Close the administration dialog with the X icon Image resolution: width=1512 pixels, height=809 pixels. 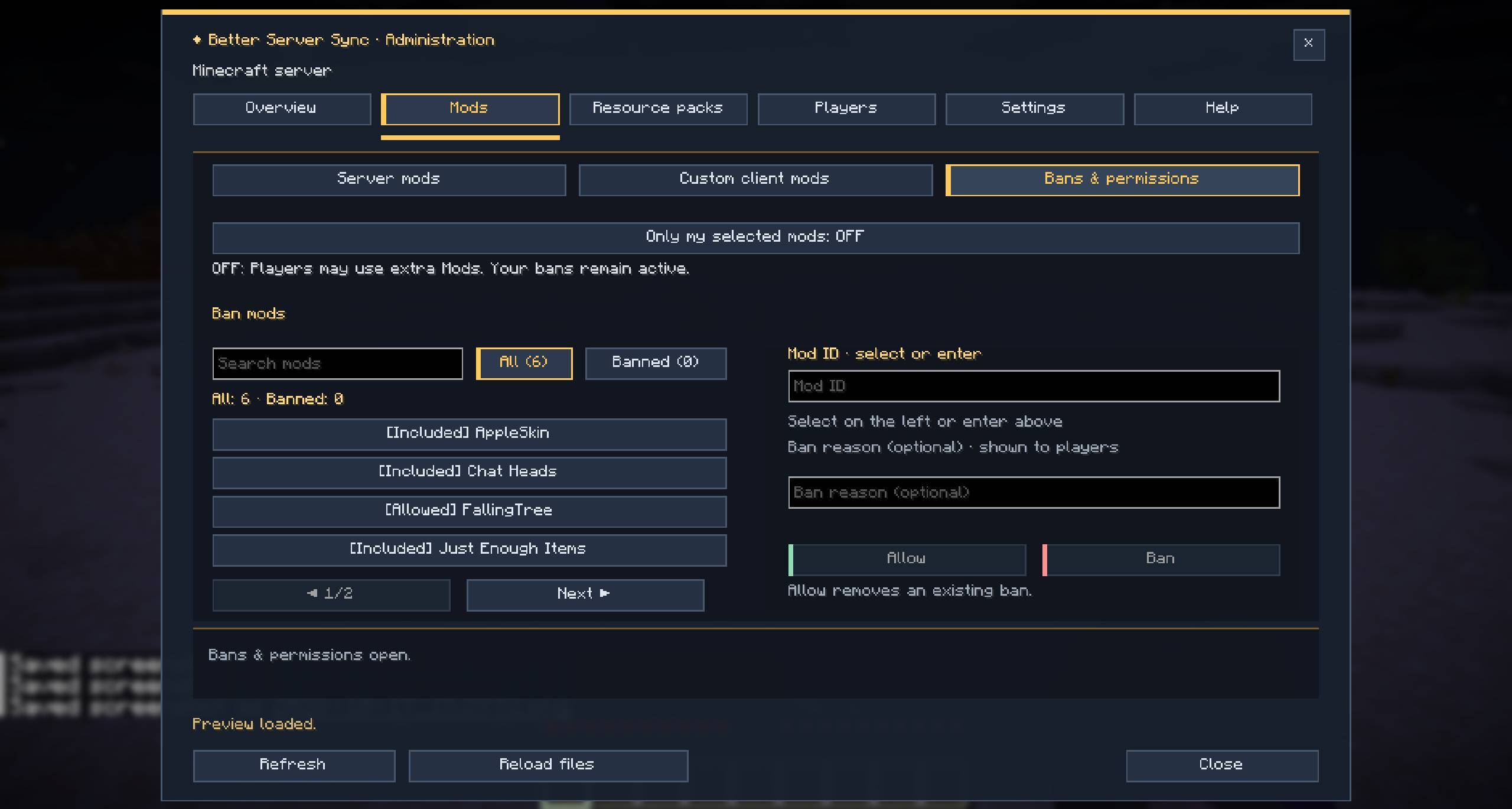click(x=1308, y=44)
